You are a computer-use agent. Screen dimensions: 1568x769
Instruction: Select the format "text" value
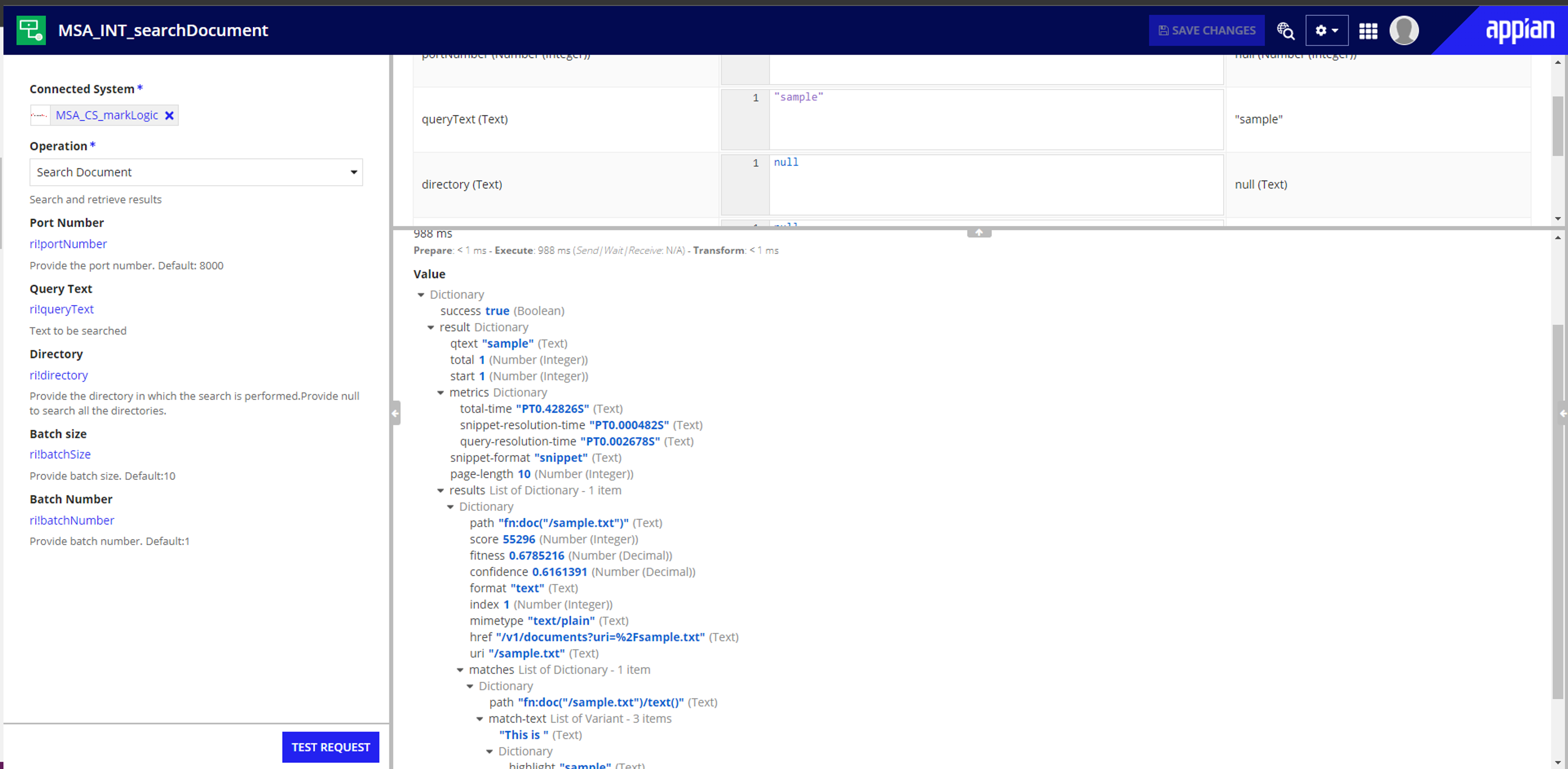(x=527, y=588)
